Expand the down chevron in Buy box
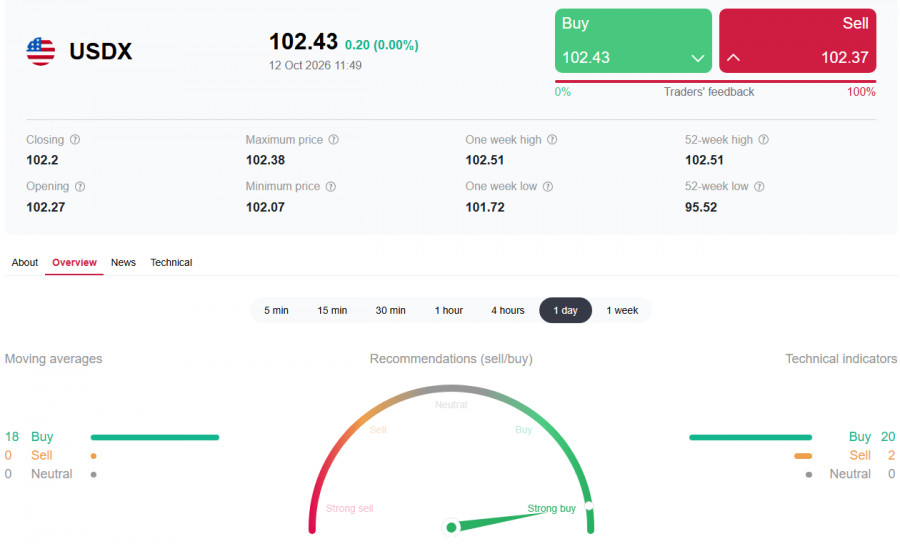 [x=698, y=58]
